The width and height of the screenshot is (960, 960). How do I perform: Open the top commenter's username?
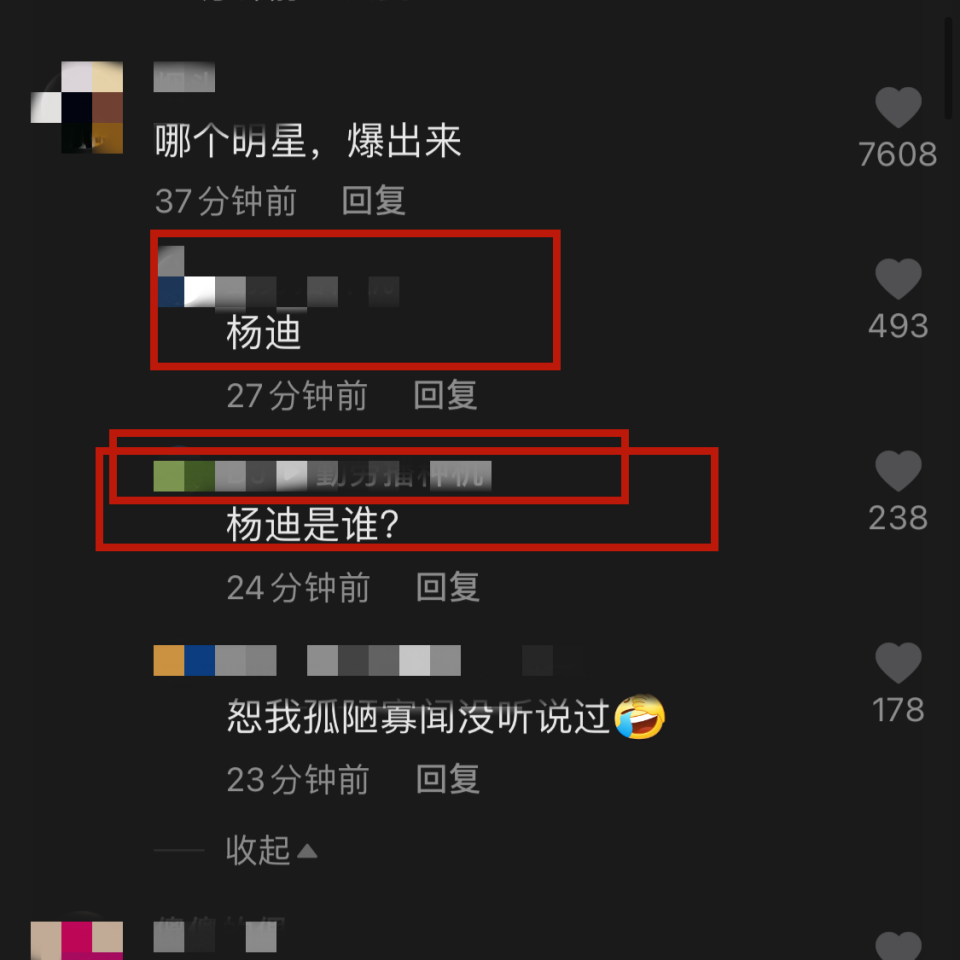tap(184, 77)
